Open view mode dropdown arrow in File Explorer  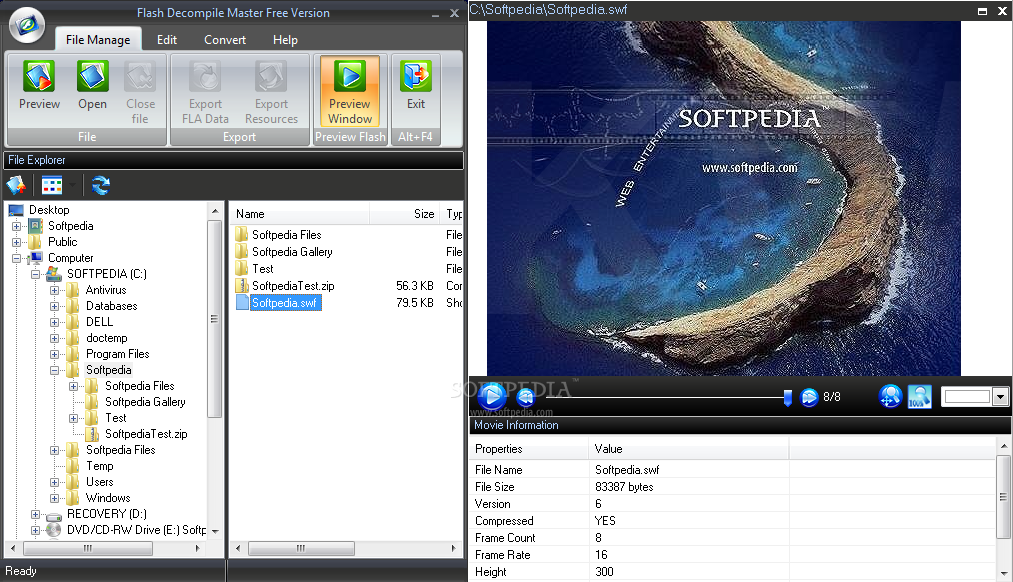pos(72,185)
